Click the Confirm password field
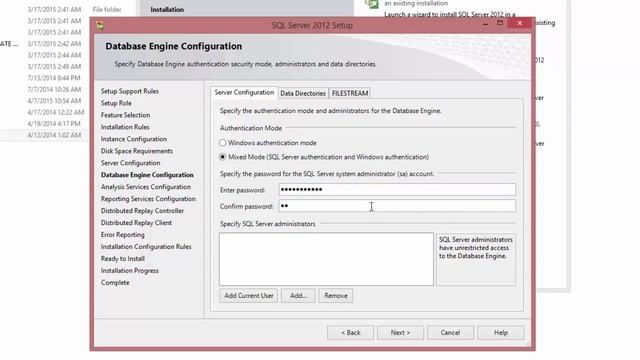This screenshot has width=640, height=360. (x=397, y=206)
